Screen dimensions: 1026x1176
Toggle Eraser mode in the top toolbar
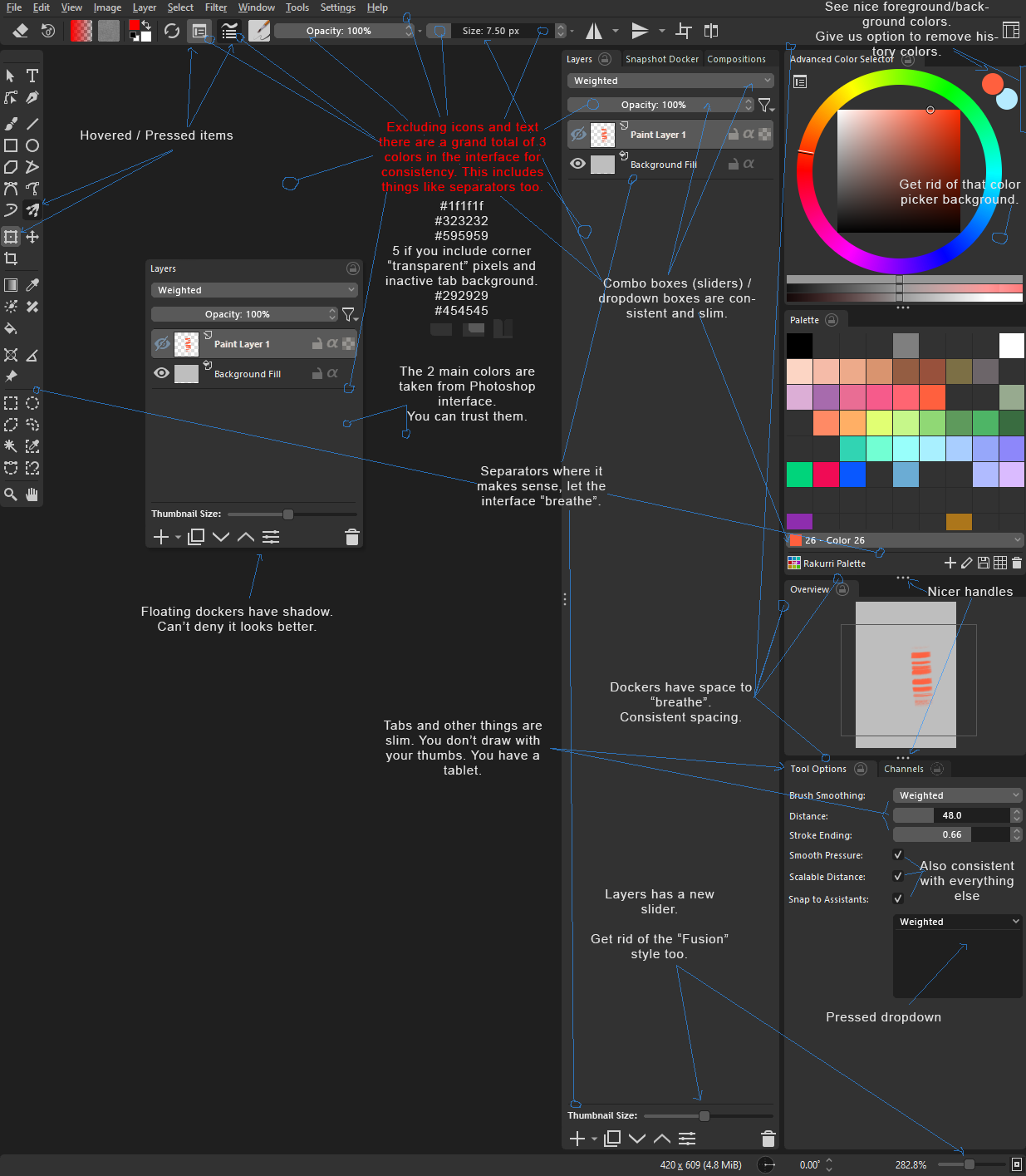coord(21,31)
